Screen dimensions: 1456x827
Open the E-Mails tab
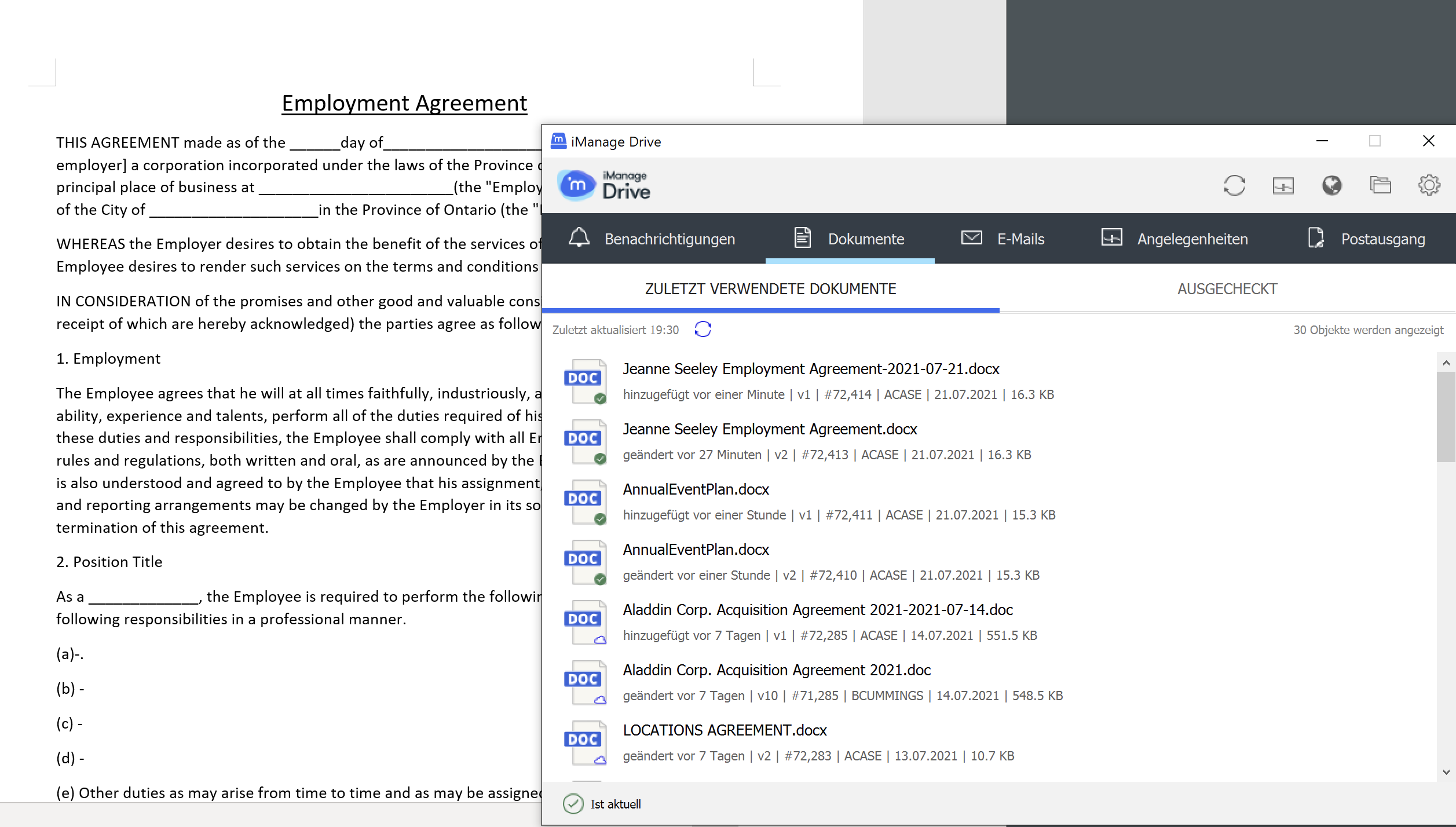point(1003,239)
